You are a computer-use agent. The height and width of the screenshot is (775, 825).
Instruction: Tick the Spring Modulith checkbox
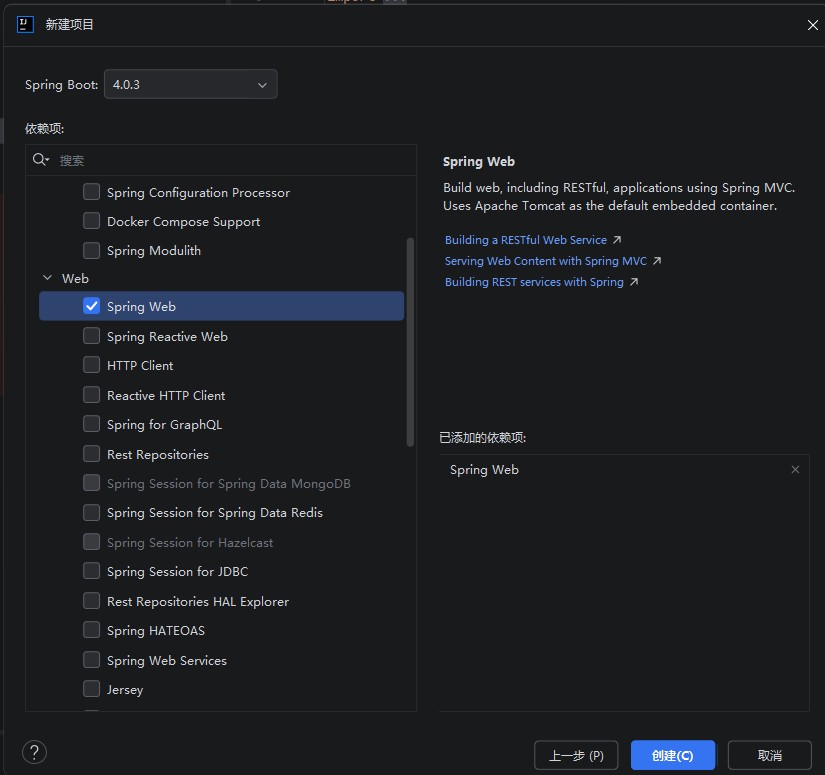92,250
